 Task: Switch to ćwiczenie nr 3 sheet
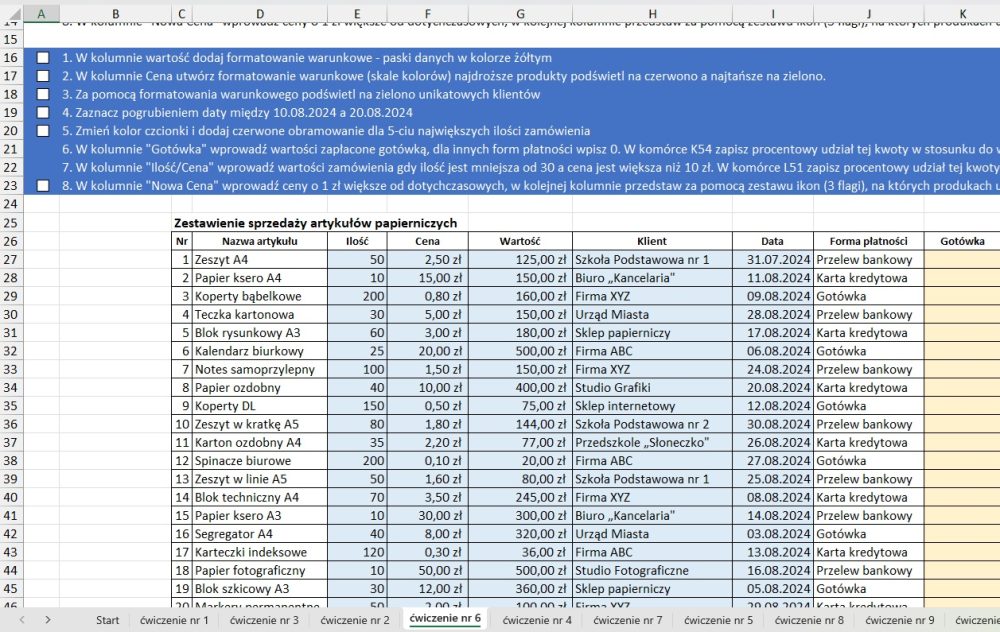[x=264, y=620]
